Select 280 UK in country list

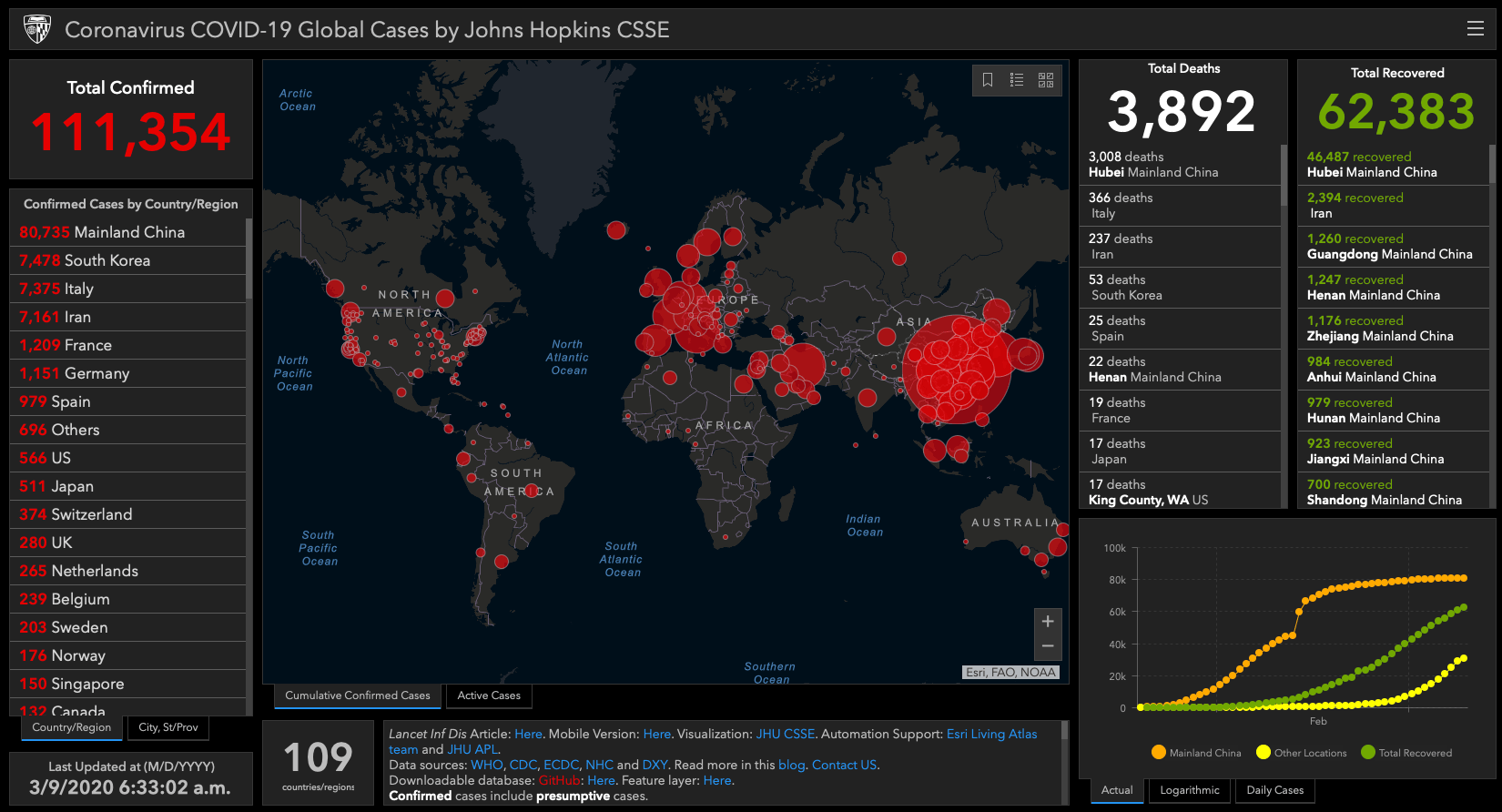(127, 543)
